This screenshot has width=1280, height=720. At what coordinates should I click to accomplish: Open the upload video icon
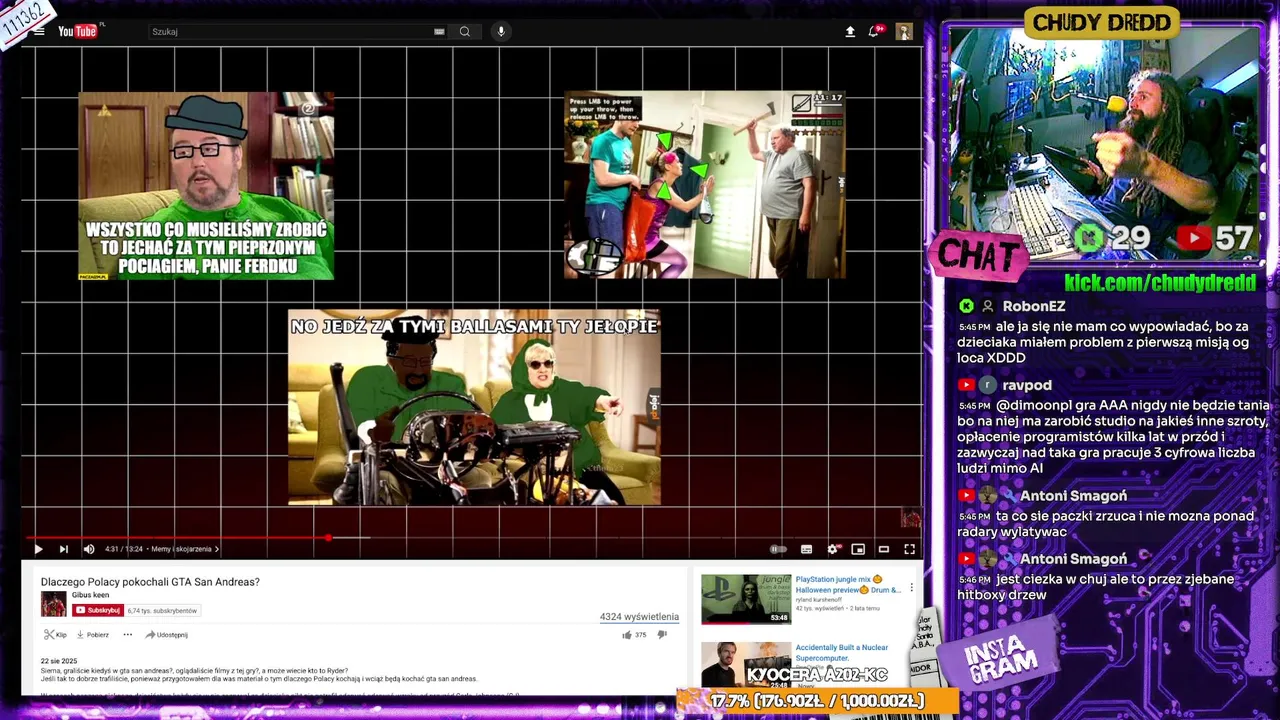(x=850, y=31)
